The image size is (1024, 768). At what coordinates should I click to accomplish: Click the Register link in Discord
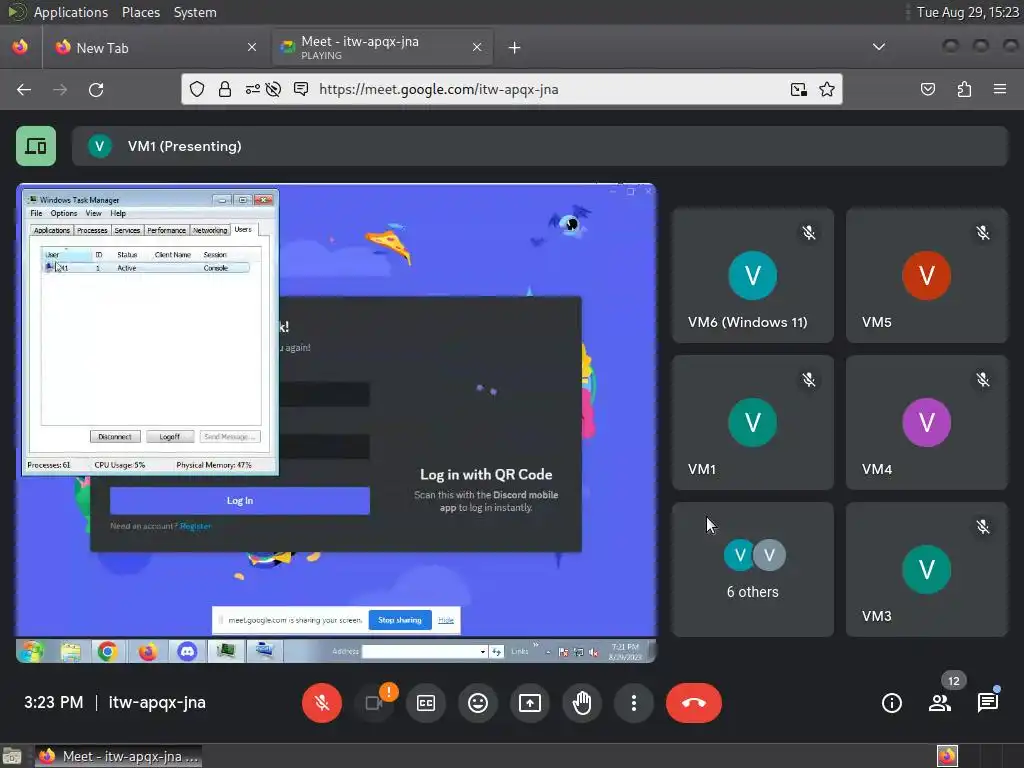(195, 526)
